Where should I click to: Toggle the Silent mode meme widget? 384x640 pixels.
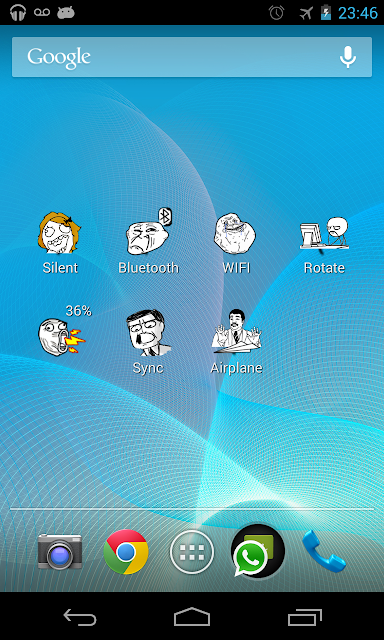(60, 243)
